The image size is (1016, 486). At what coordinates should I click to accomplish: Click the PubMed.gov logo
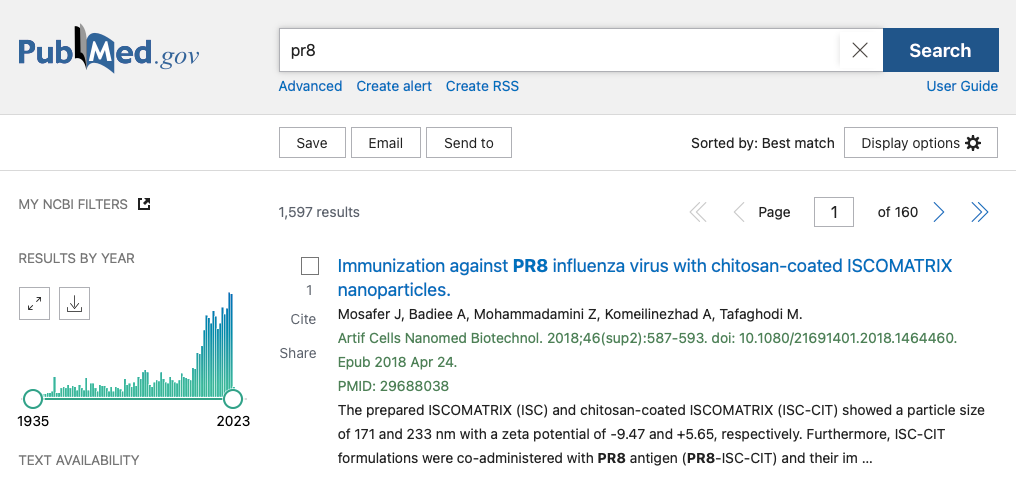coord(109,50)
